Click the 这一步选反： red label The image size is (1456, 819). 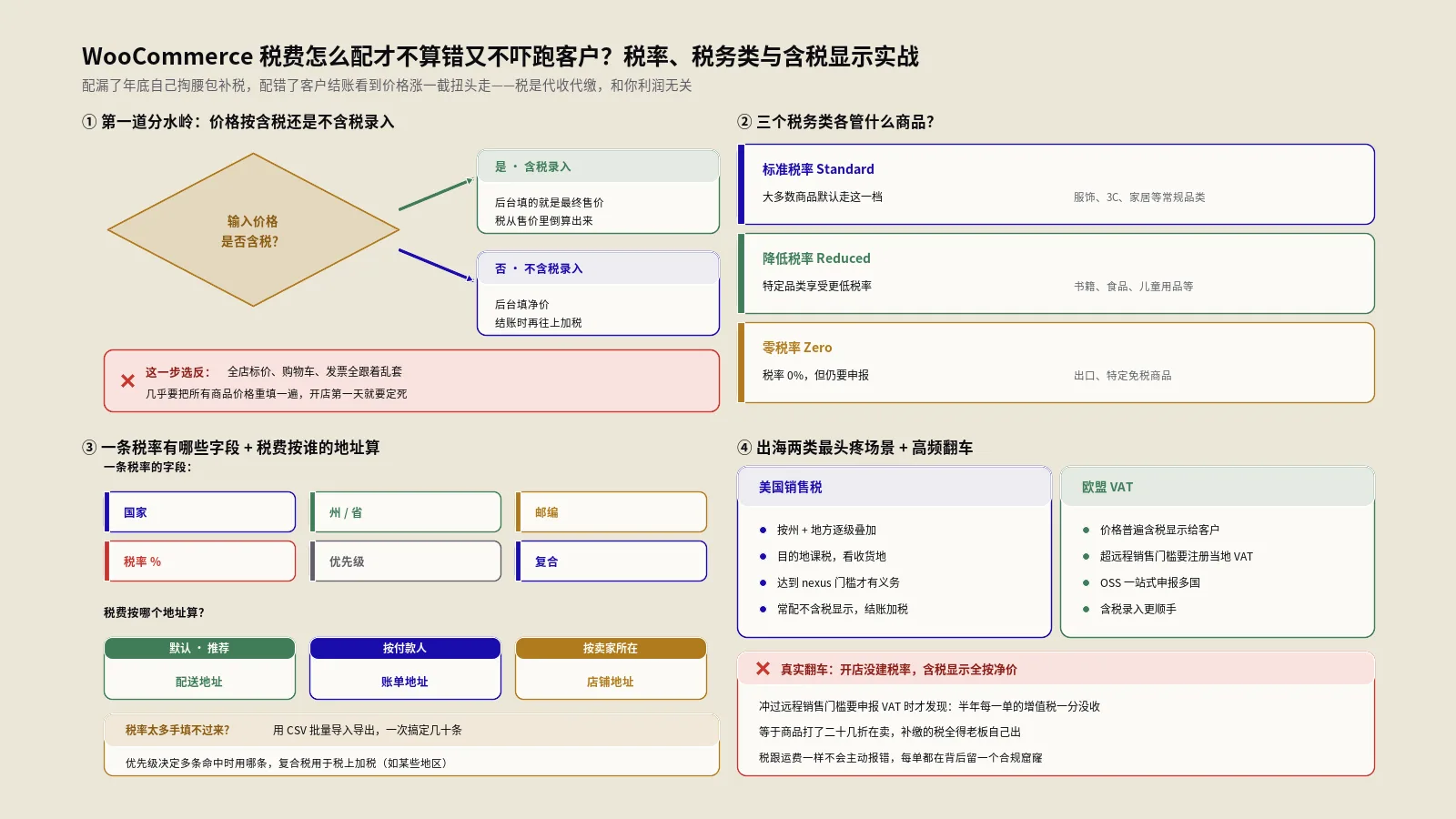177,372
